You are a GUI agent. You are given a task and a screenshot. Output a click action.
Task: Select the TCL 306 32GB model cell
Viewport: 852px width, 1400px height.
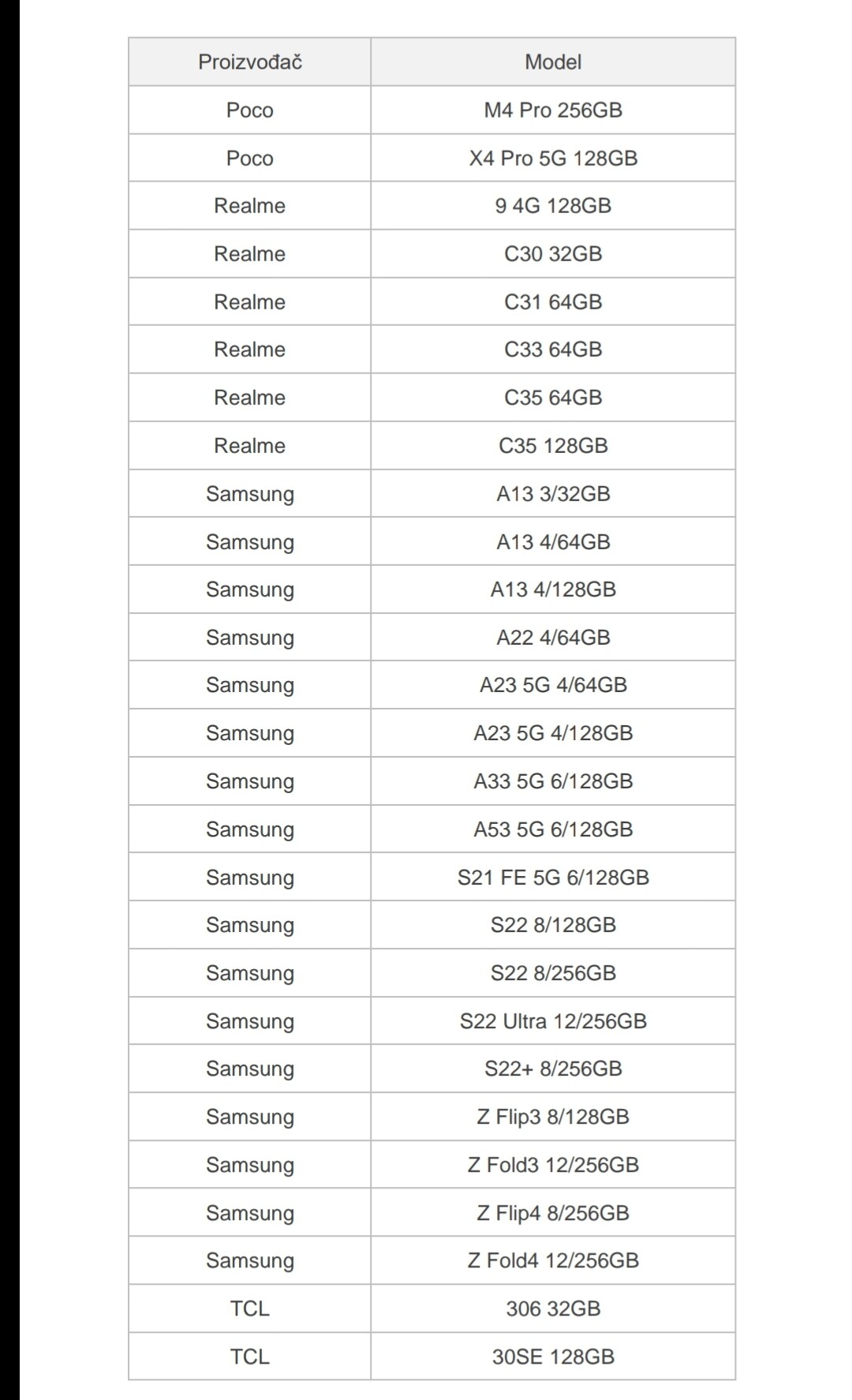click(x=553, y=1308)
